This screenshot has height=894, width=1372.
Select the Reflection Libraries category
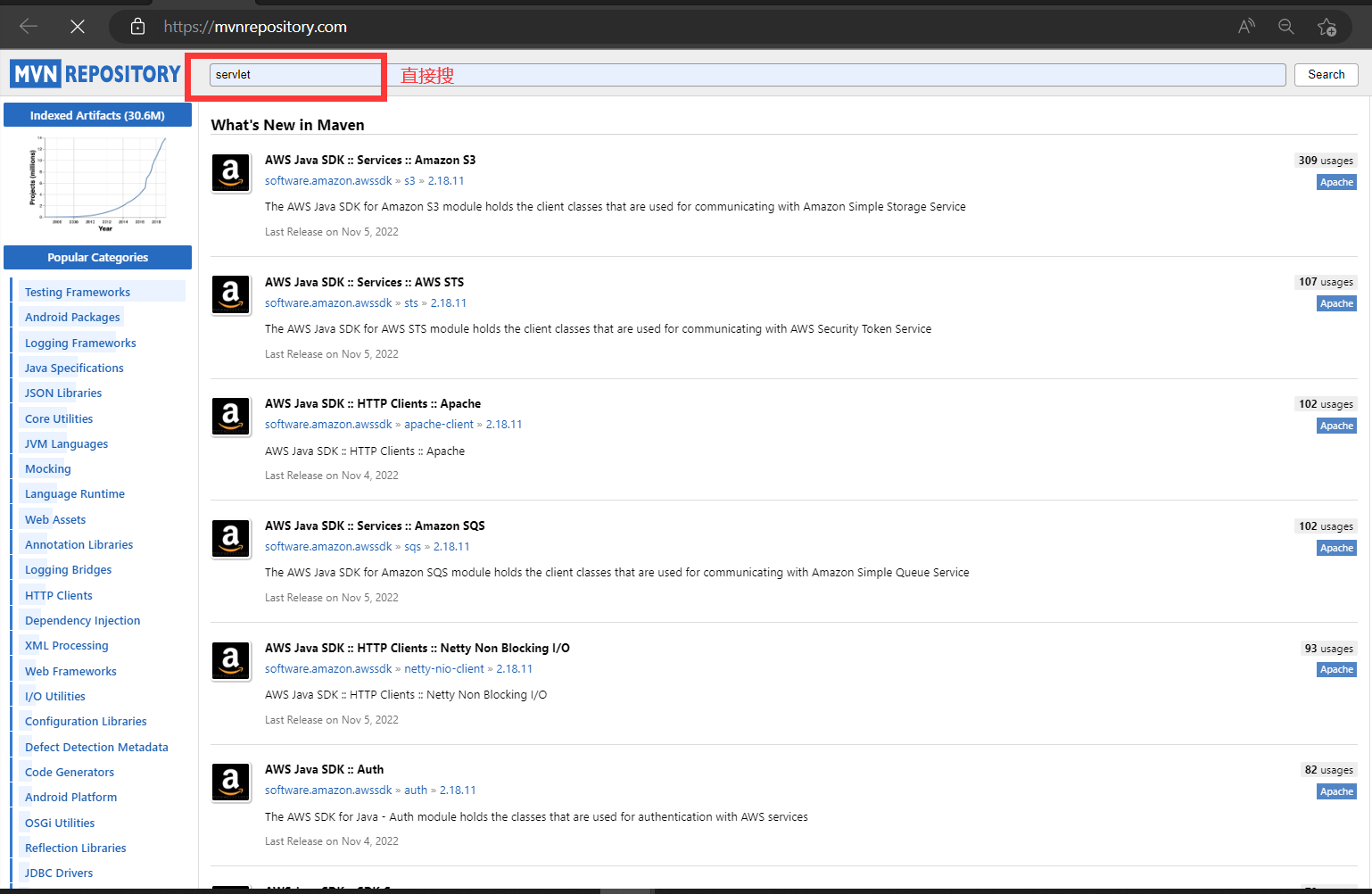point(76,848)
